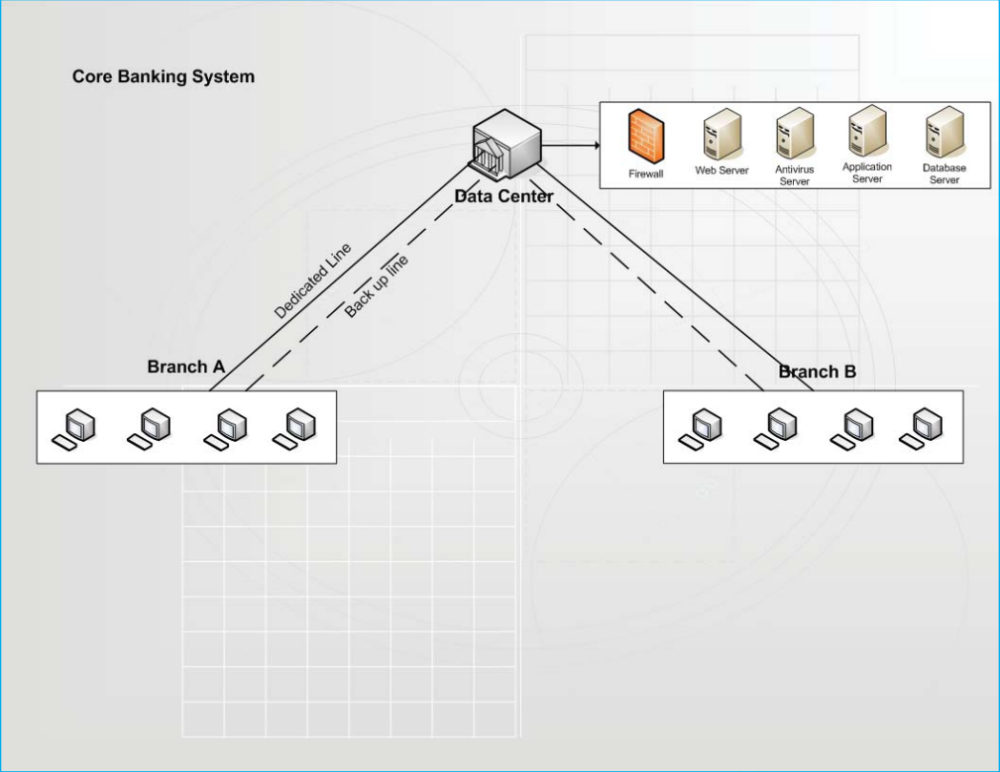Click third computer in Branch A
Viewport: 1000px width, 772px height.
point(225,429)
